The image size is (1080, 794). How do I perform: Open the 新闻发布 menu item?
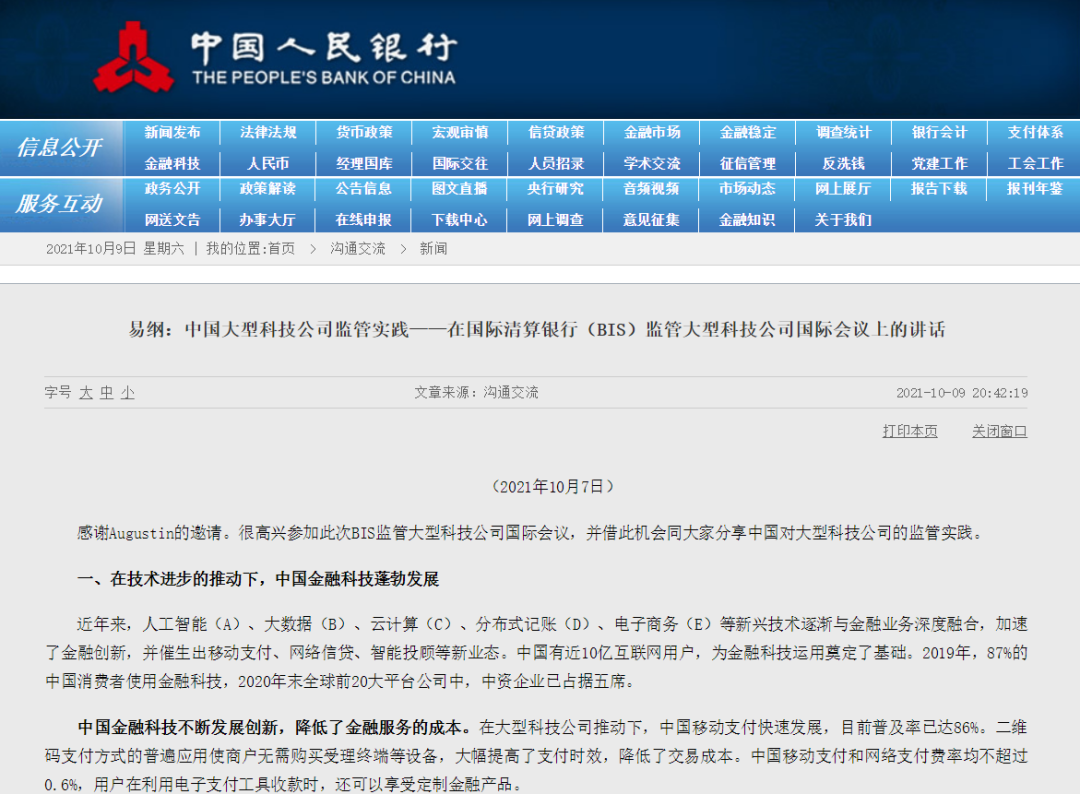[x=172, y=132]
